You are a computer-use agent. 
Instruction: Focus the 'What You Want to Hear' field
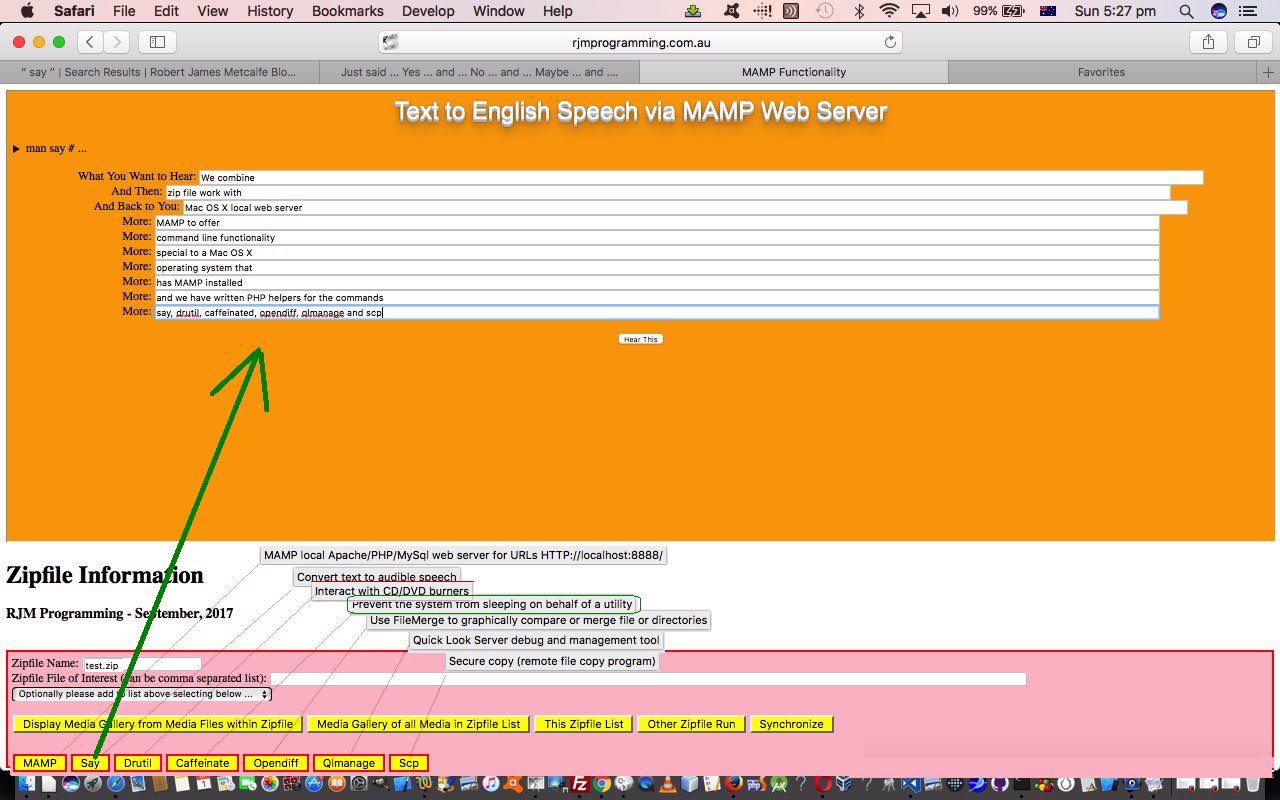click(701, 178)
